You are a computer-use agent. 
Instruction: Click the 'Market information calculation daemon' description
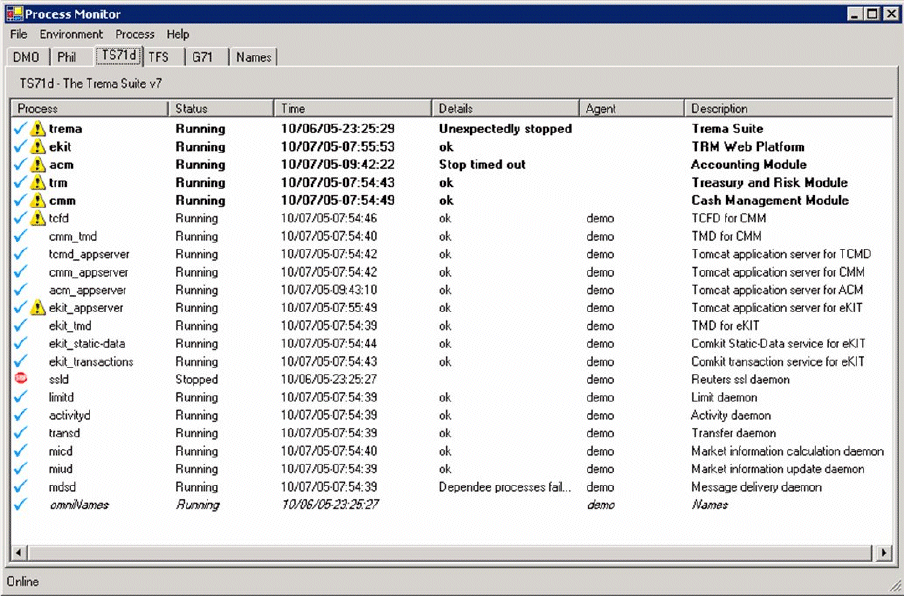coord(788,451)
